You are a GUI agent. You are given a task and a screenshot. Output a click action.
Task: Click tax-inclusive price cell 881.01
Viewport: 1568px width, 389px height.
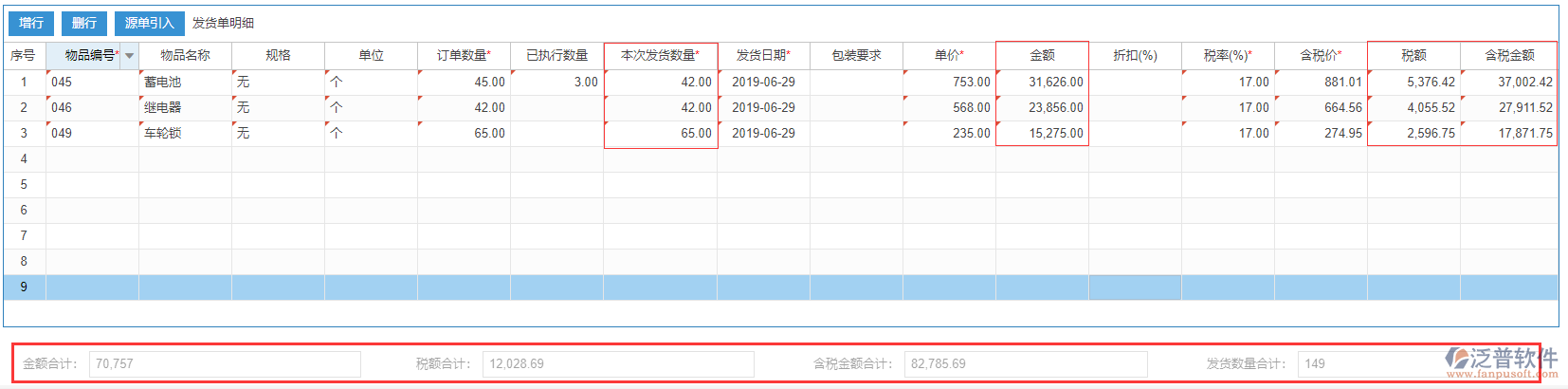tap(1321, 83)
